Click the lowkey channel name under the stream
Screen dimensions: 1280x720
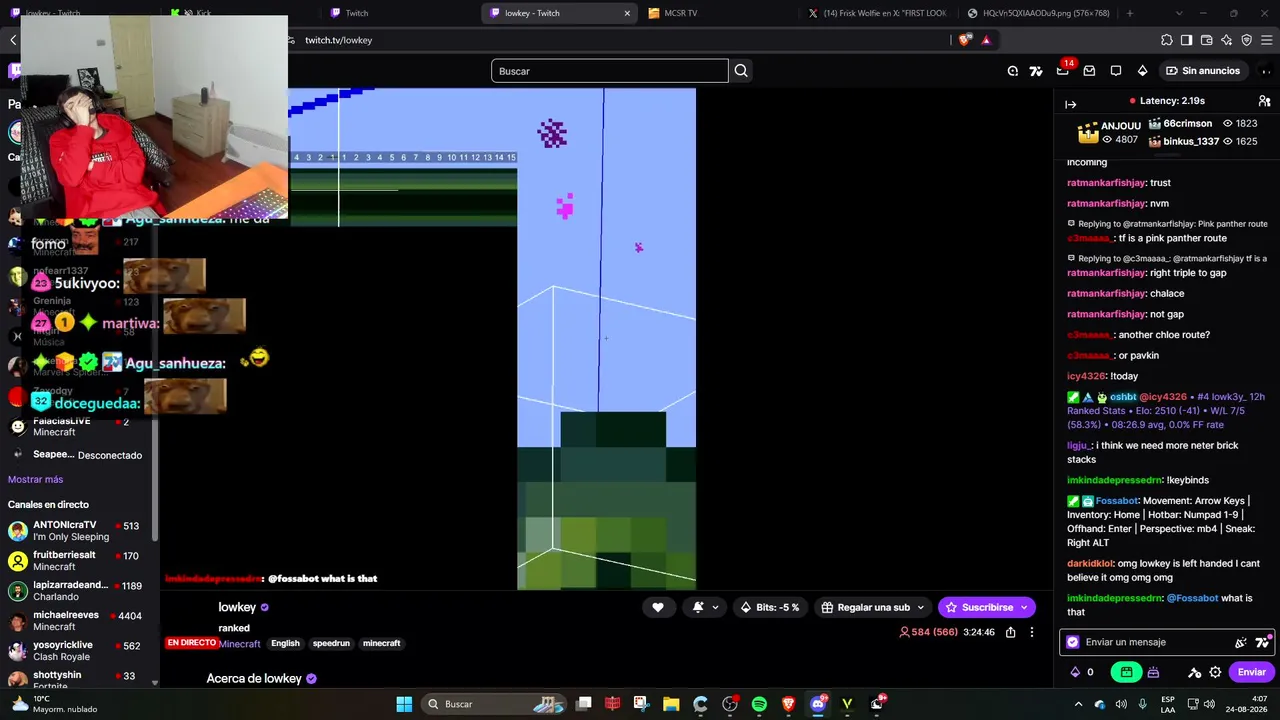click(x=237, y=607)
